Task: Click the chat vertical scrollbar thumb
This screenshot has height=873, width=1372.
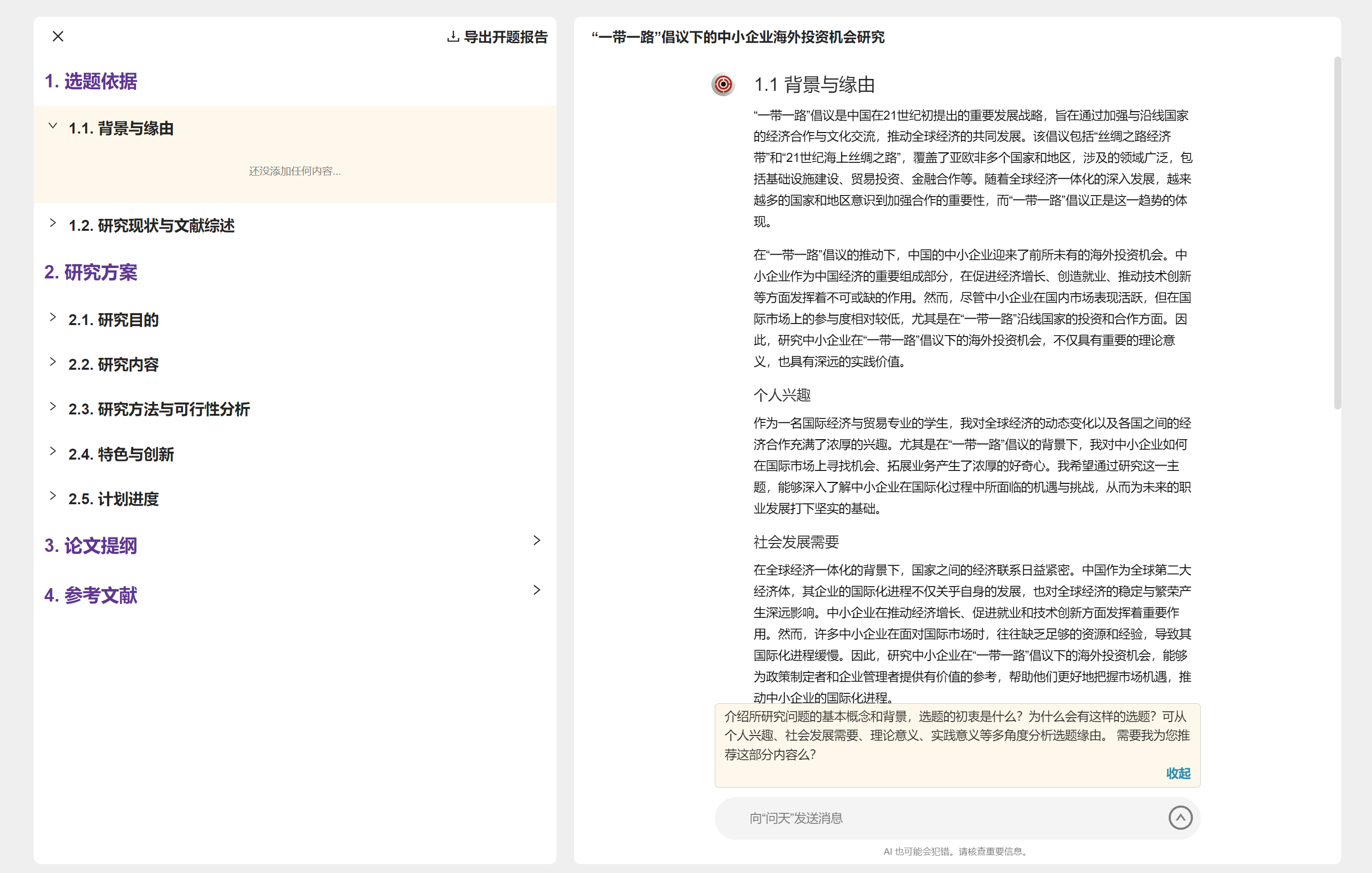Action: tap(1337, 233)
